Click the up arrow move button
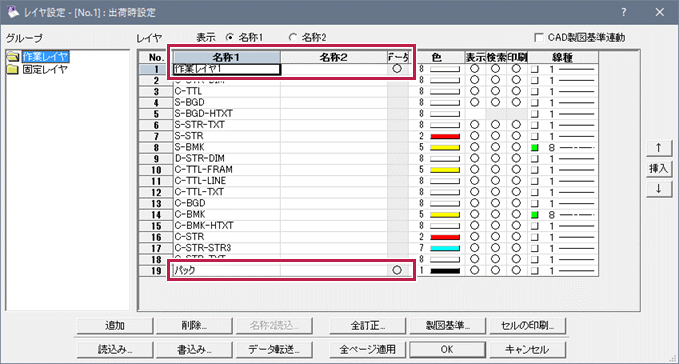 (x=659, y=148)
